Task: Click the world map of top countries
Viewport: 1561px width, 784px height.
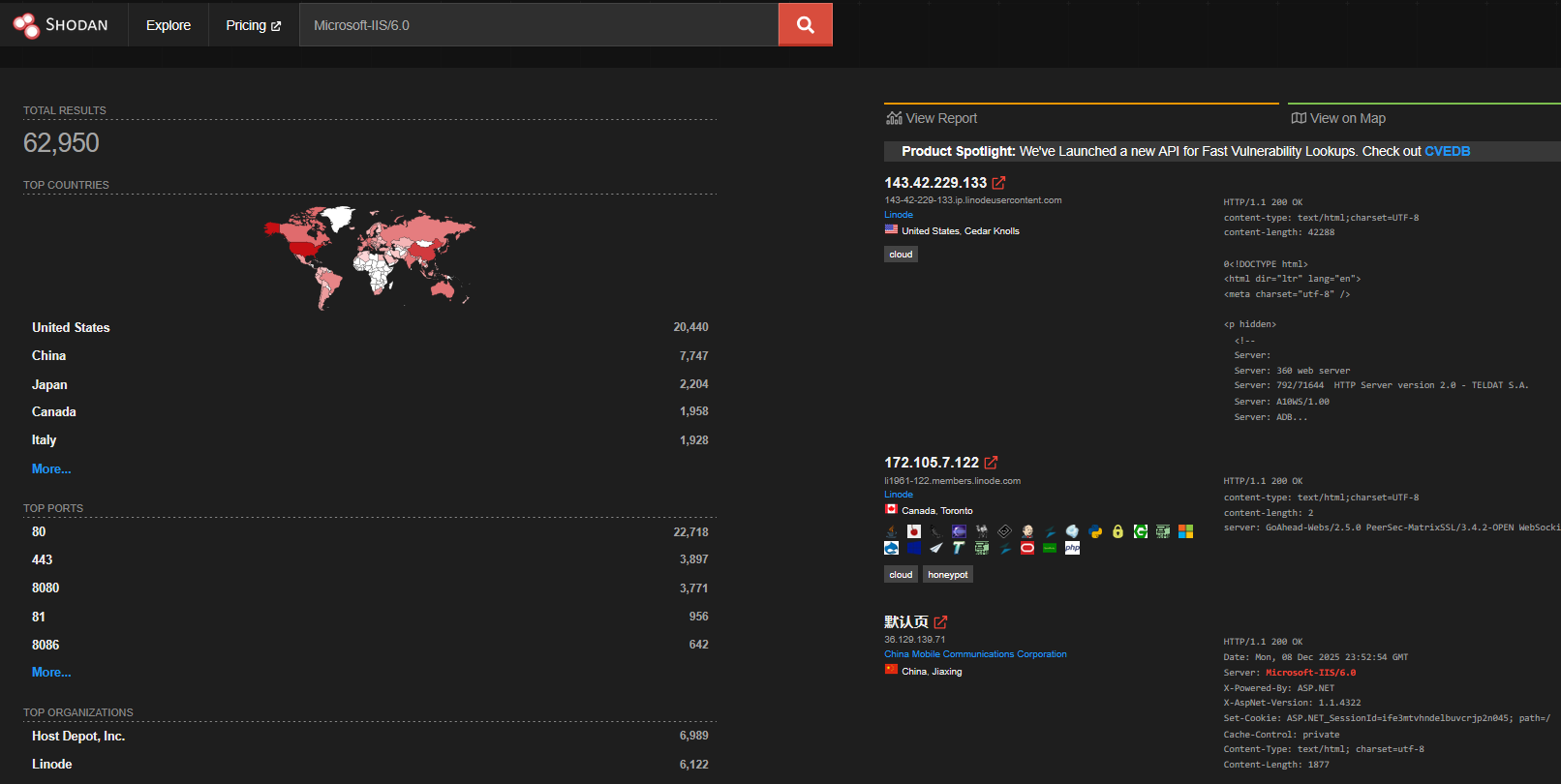Action: coord(369,256)
